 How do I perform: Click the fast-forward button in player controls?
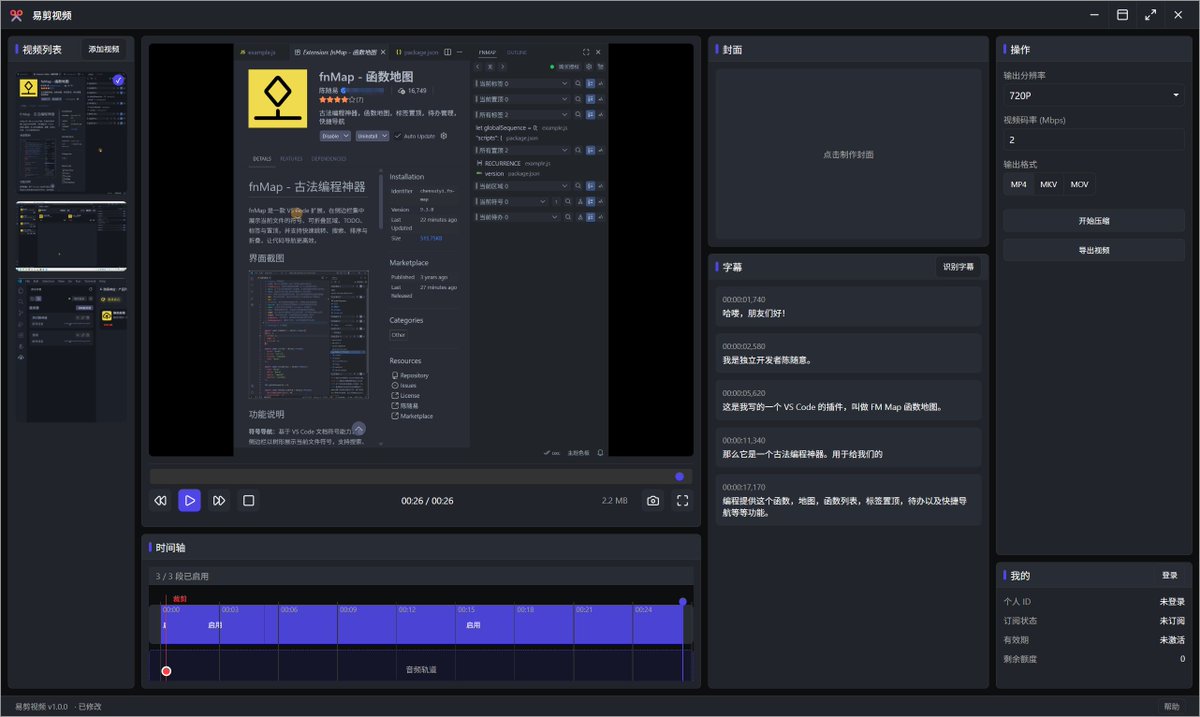tap(219, 500)
